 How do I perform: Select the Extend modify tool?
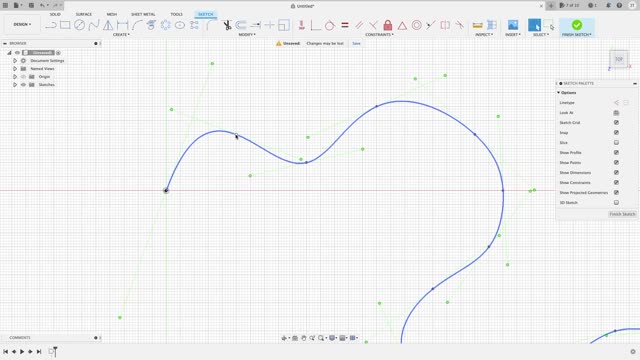click(256, 25)
